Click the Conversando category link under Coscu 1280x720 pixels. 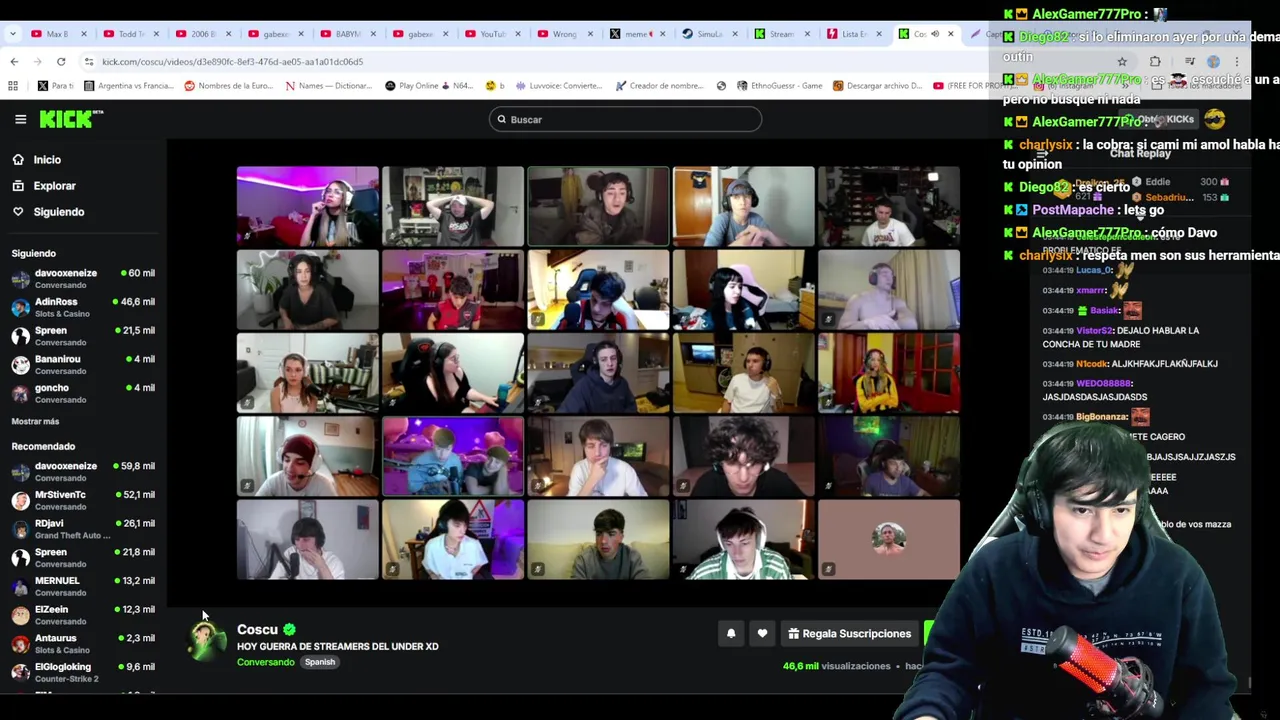click(x=266, y=662)
